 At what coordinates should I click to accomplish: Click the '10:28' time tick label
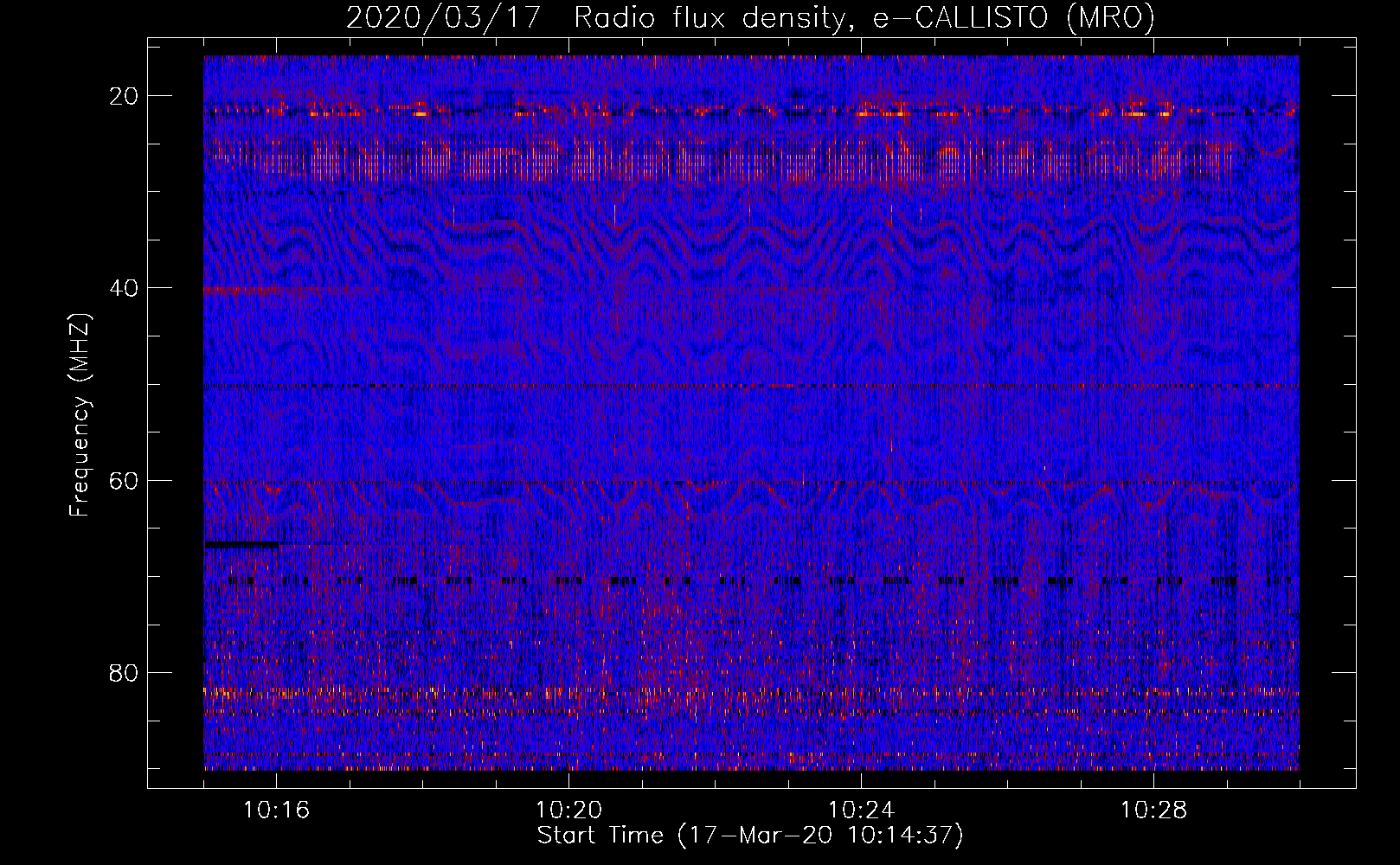1153,811
